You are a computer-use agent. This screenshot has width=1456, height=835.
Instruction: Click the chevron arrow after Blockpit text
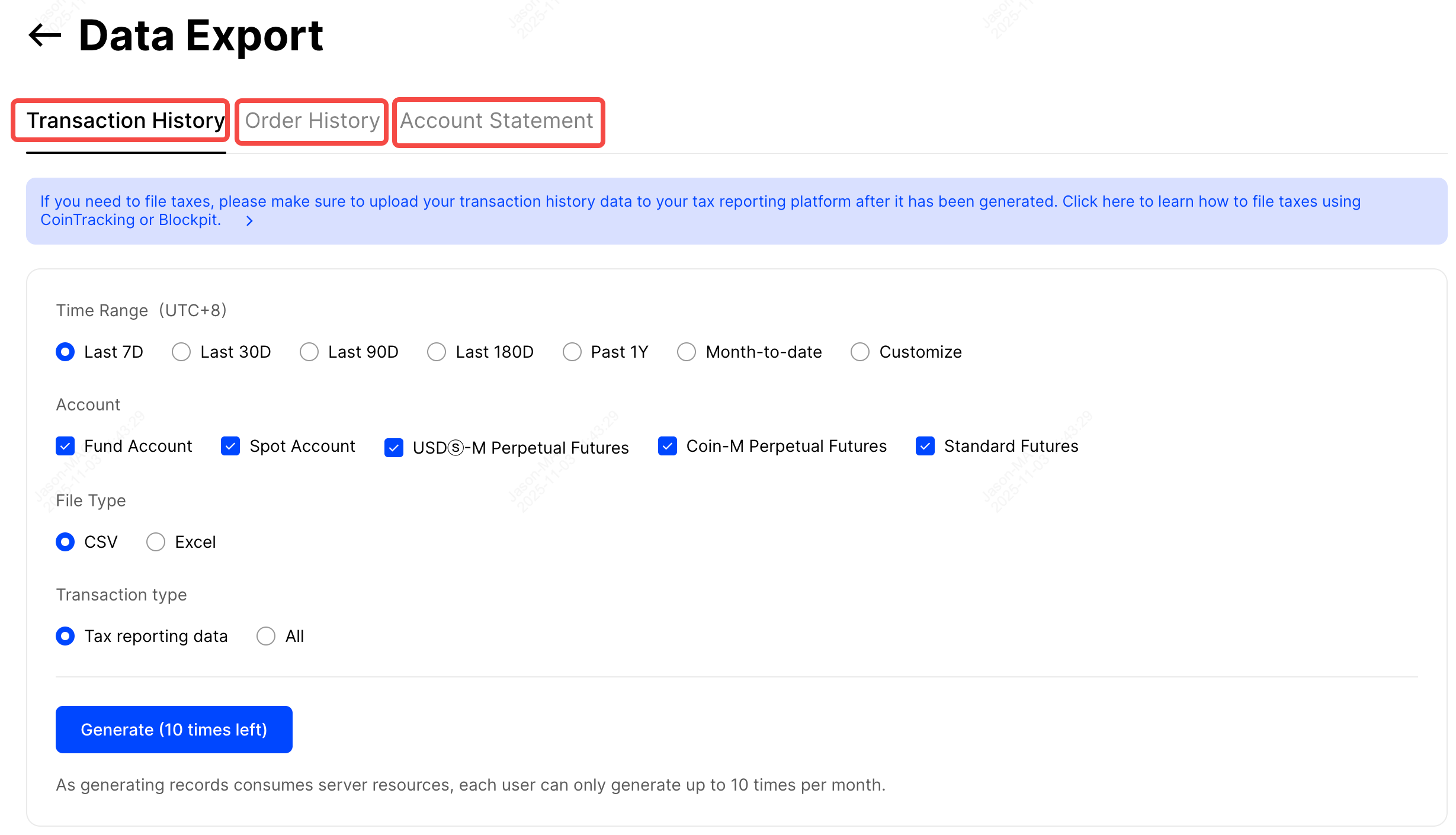pos(249,221)
